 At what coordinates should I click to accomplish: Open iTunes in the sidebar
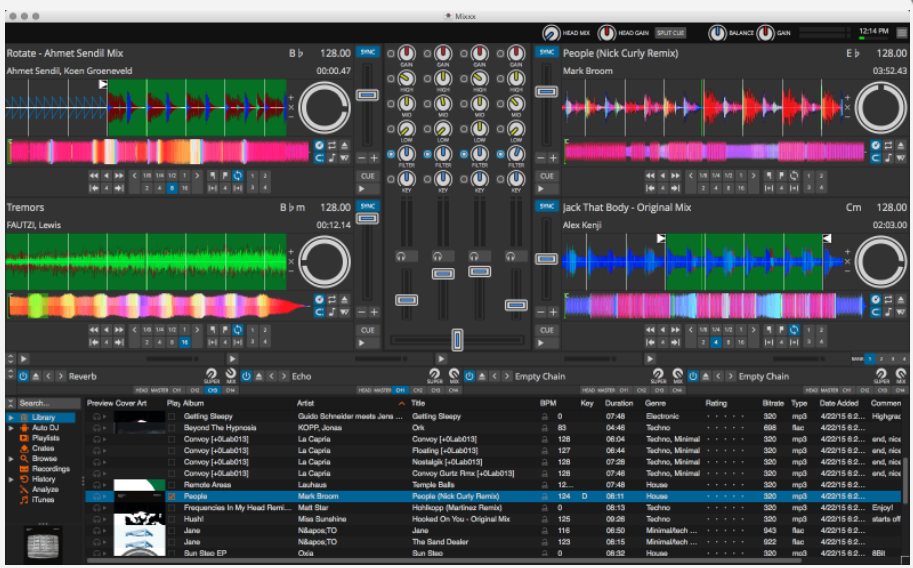[x=43, y=499]
